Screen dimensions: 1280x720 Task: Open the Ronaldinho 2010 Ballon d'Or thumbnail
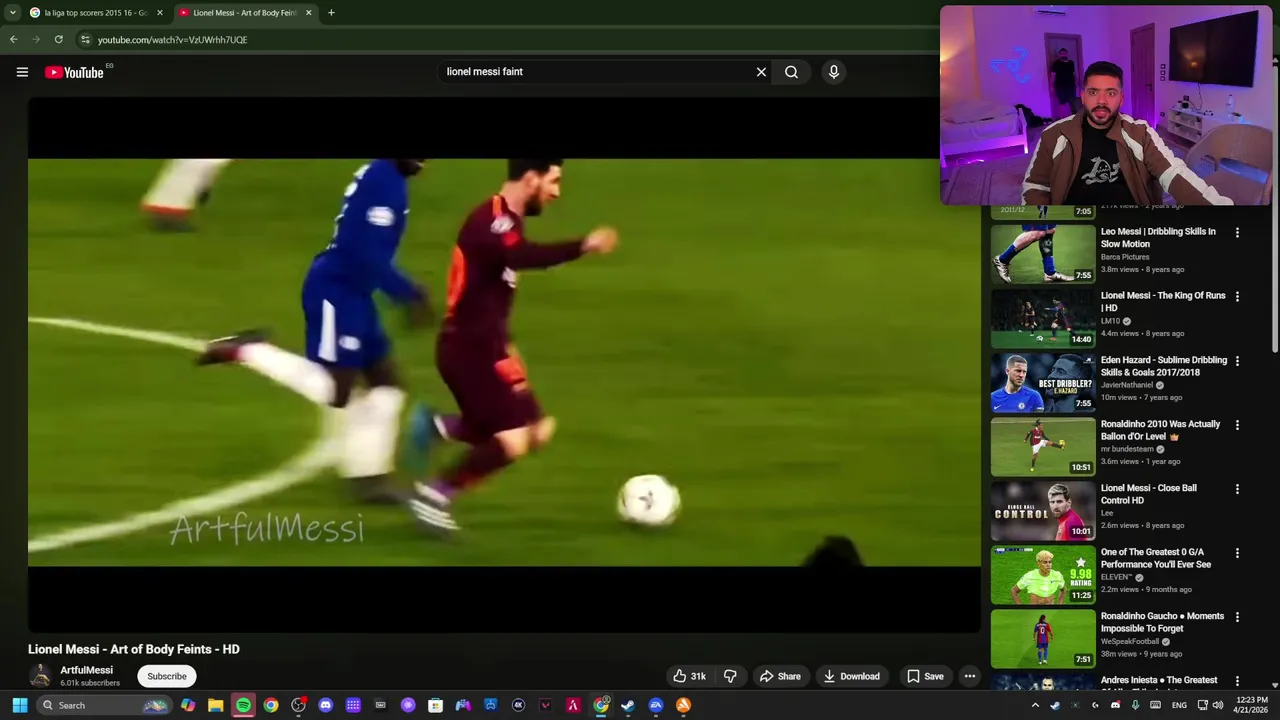coord(1043,446)
